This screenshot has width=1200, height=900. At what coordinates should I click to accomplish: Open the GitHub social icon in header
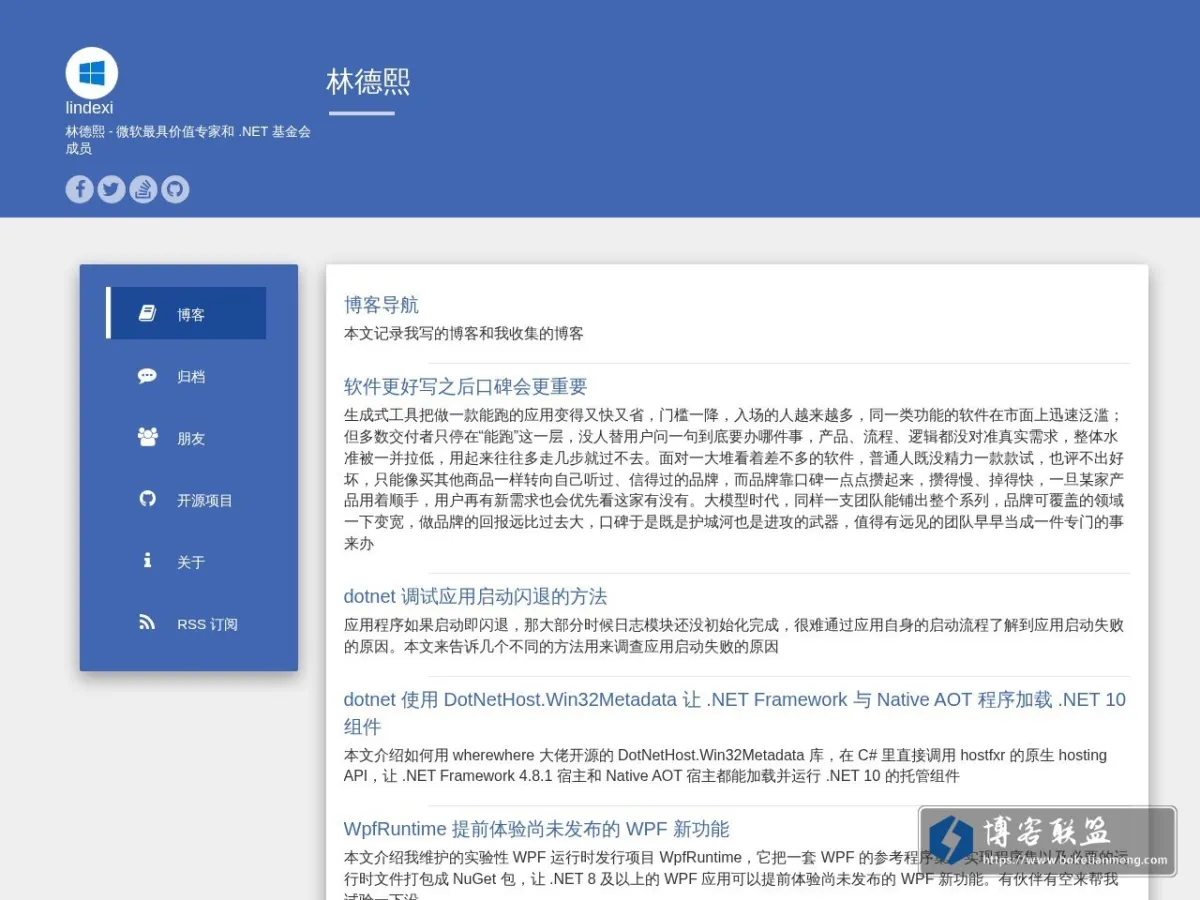(176, 189)
